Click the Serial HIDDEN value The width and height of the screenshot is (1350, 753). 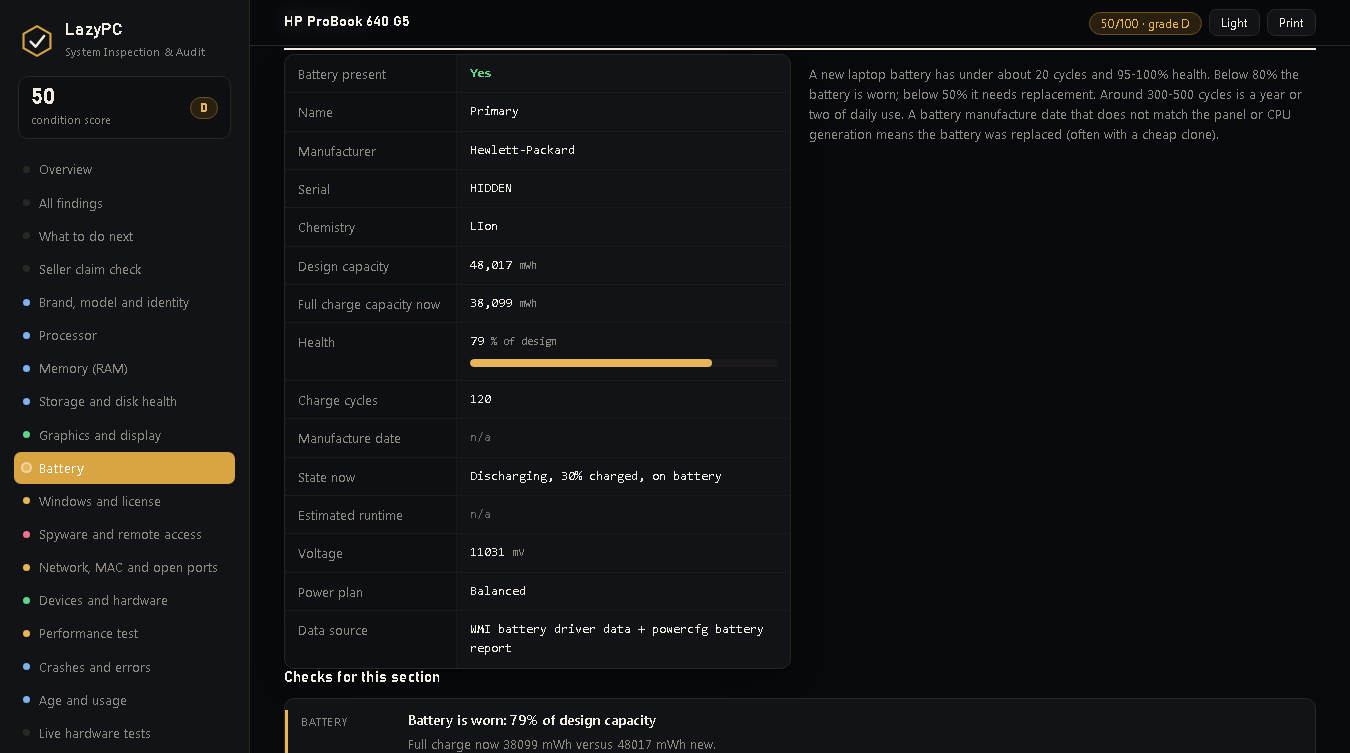491,188
